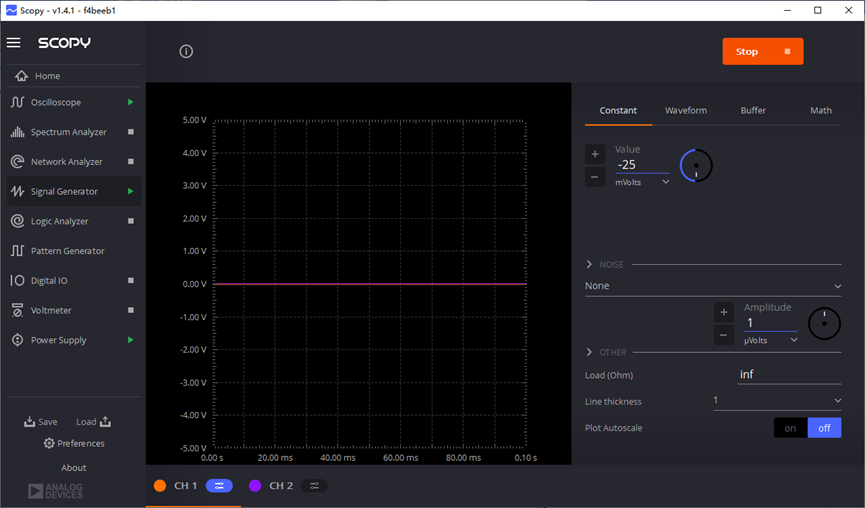Select the Signal Generator icon
865x508 pixels.
18,191
